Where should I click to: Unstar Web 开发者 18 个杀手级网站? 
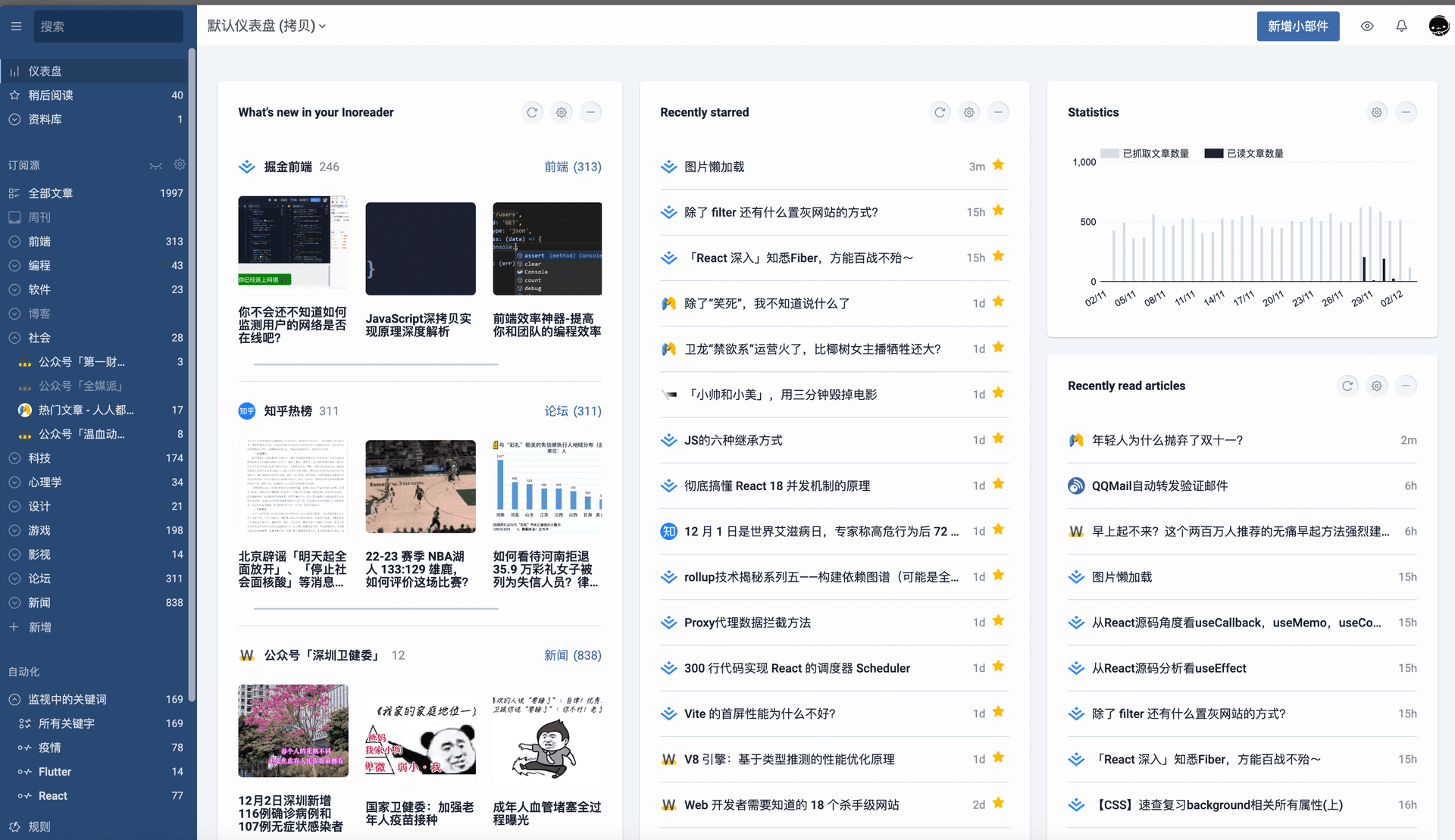[998, 803]
